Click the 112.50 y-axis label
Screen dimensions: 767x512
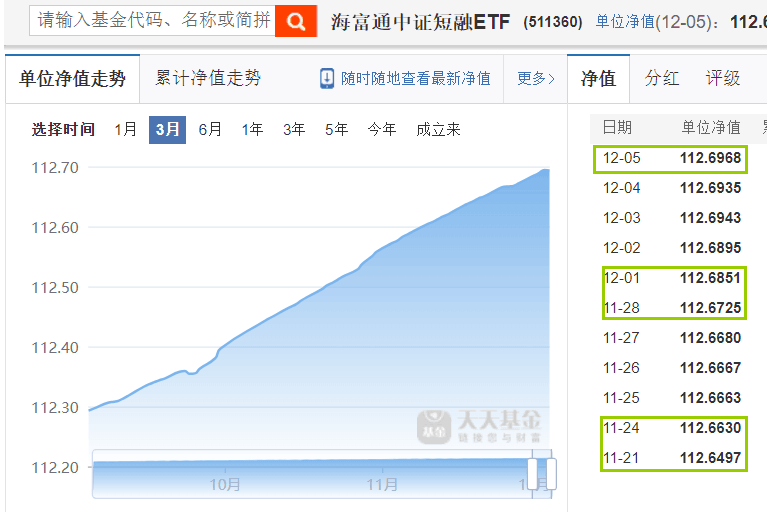coord(55,288)
